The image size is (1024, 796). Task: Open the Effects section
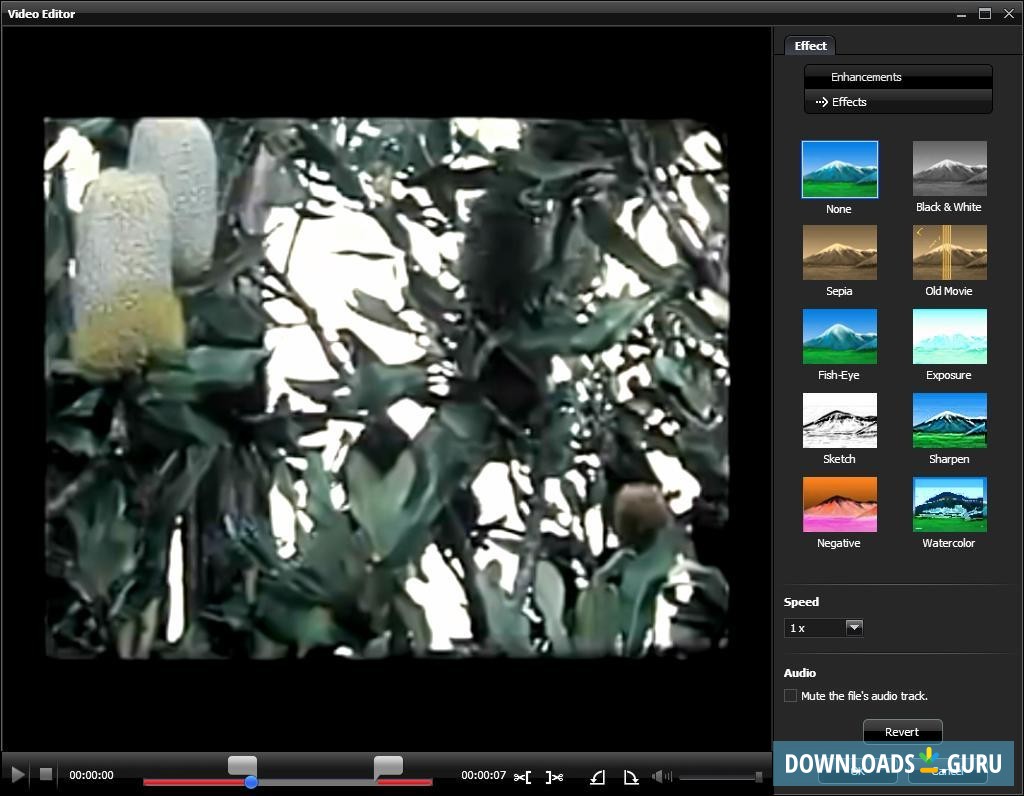898,102
